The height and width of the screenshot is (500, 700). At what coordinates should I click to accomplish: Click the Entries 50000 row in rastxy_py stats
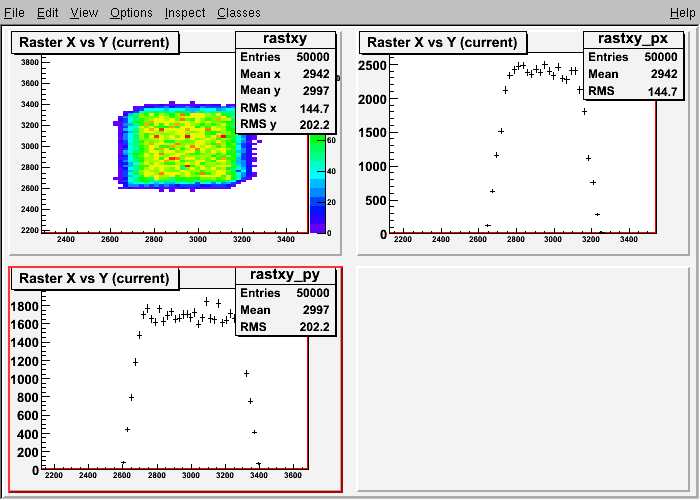[x=285, y=293]
